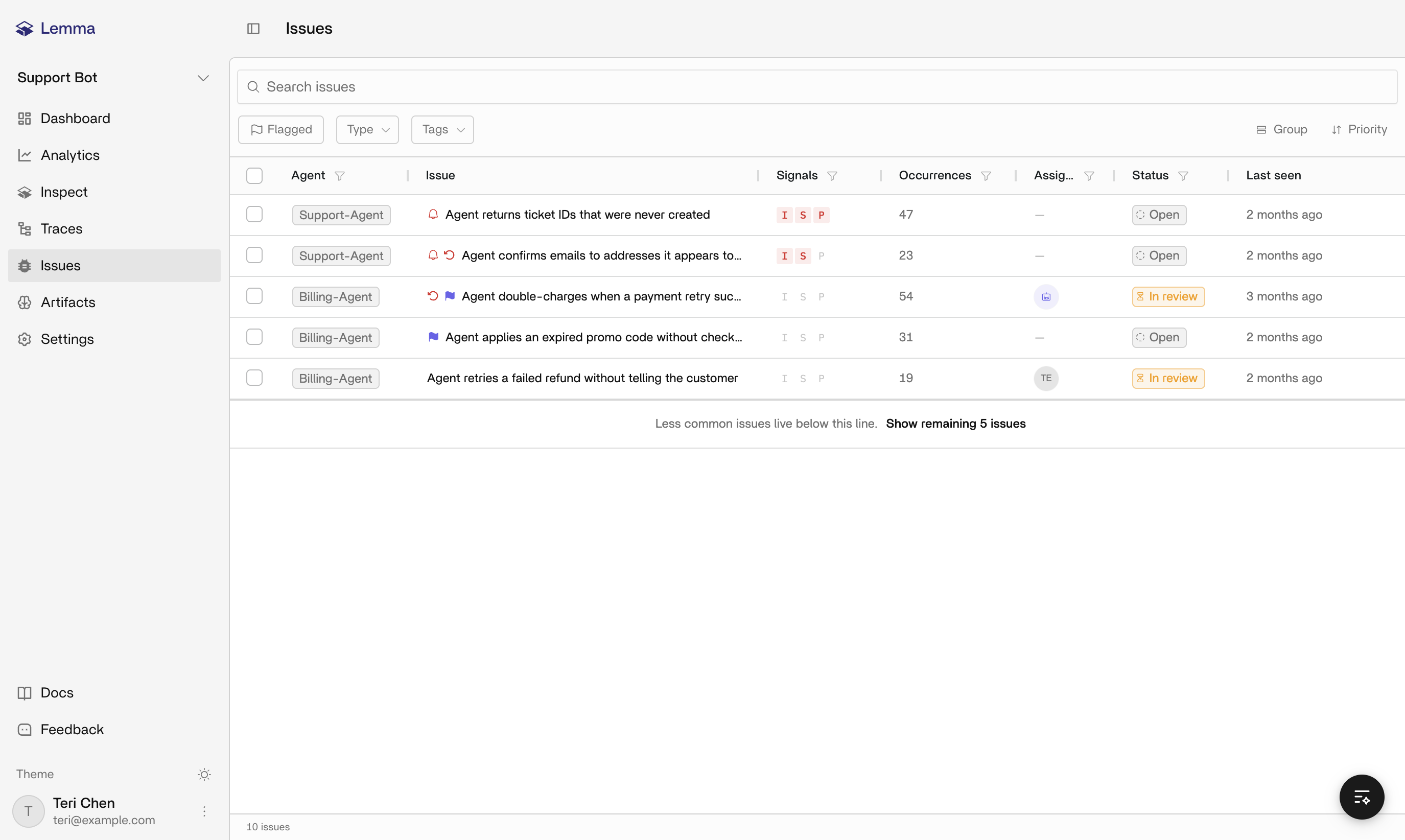Click TE assignee avatar on refund row
This screenshot has width=1405, height=840.
click(x=1046, y=378)
